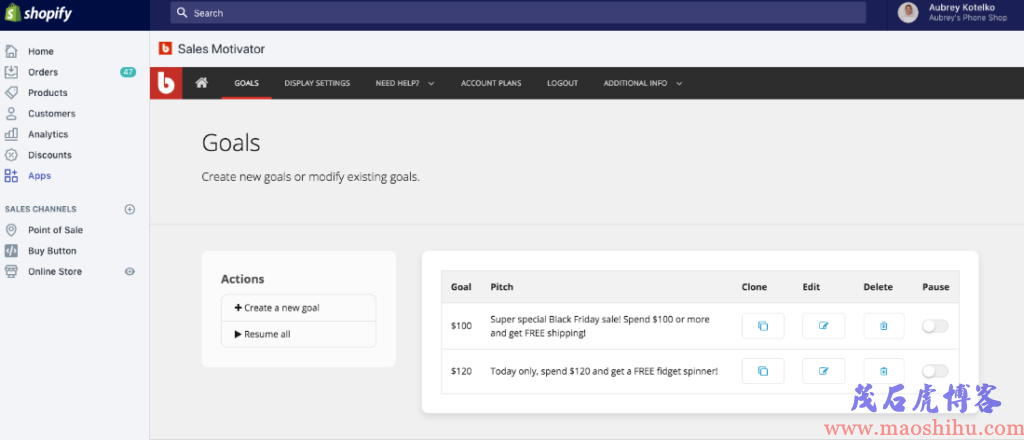Open the Analytics sidebar link
The height and width of the screenshot is (440, 1024).
pos(48,134)
